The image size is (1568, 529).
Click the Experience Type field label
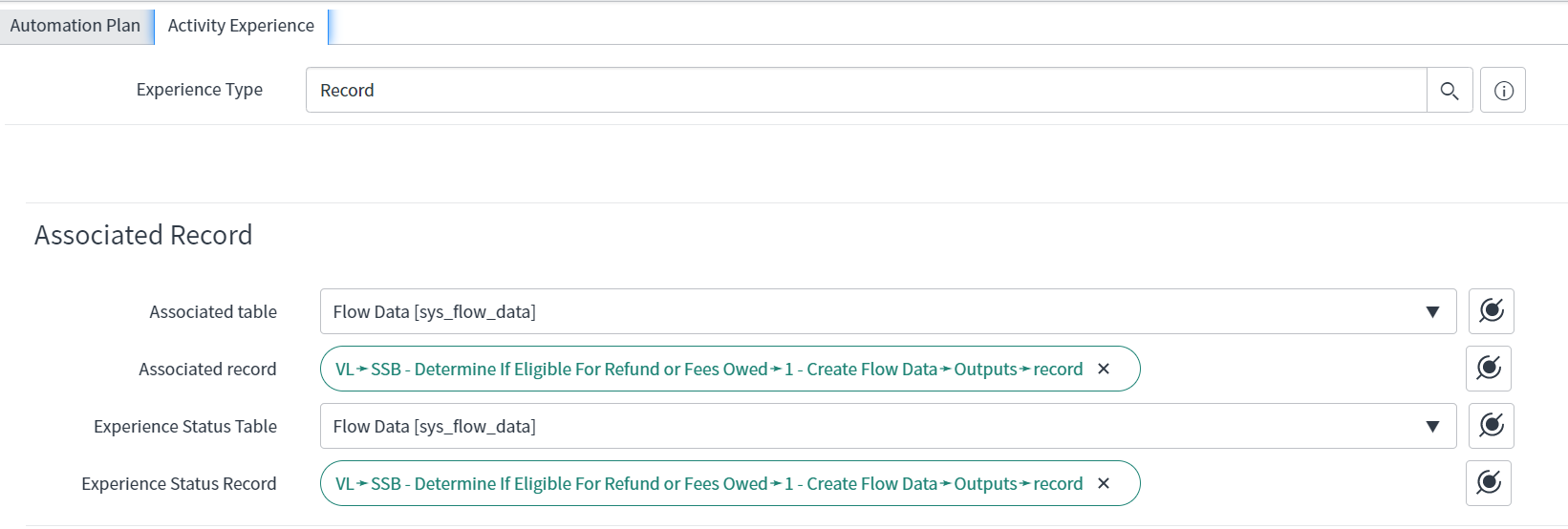pos(200,90)
